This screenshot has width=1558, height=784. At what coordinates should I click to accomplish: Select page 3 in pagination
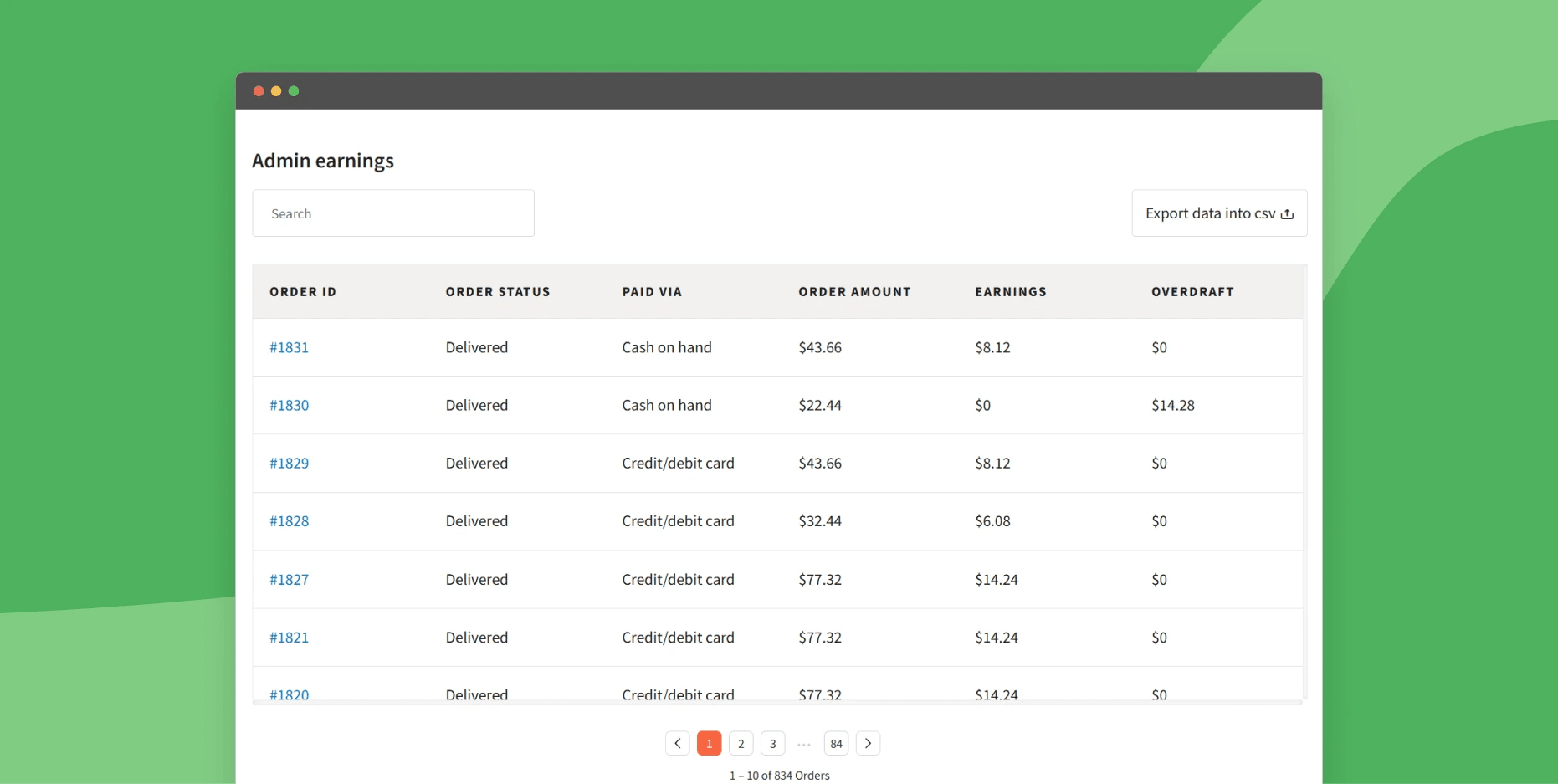(x=772, y=743)
